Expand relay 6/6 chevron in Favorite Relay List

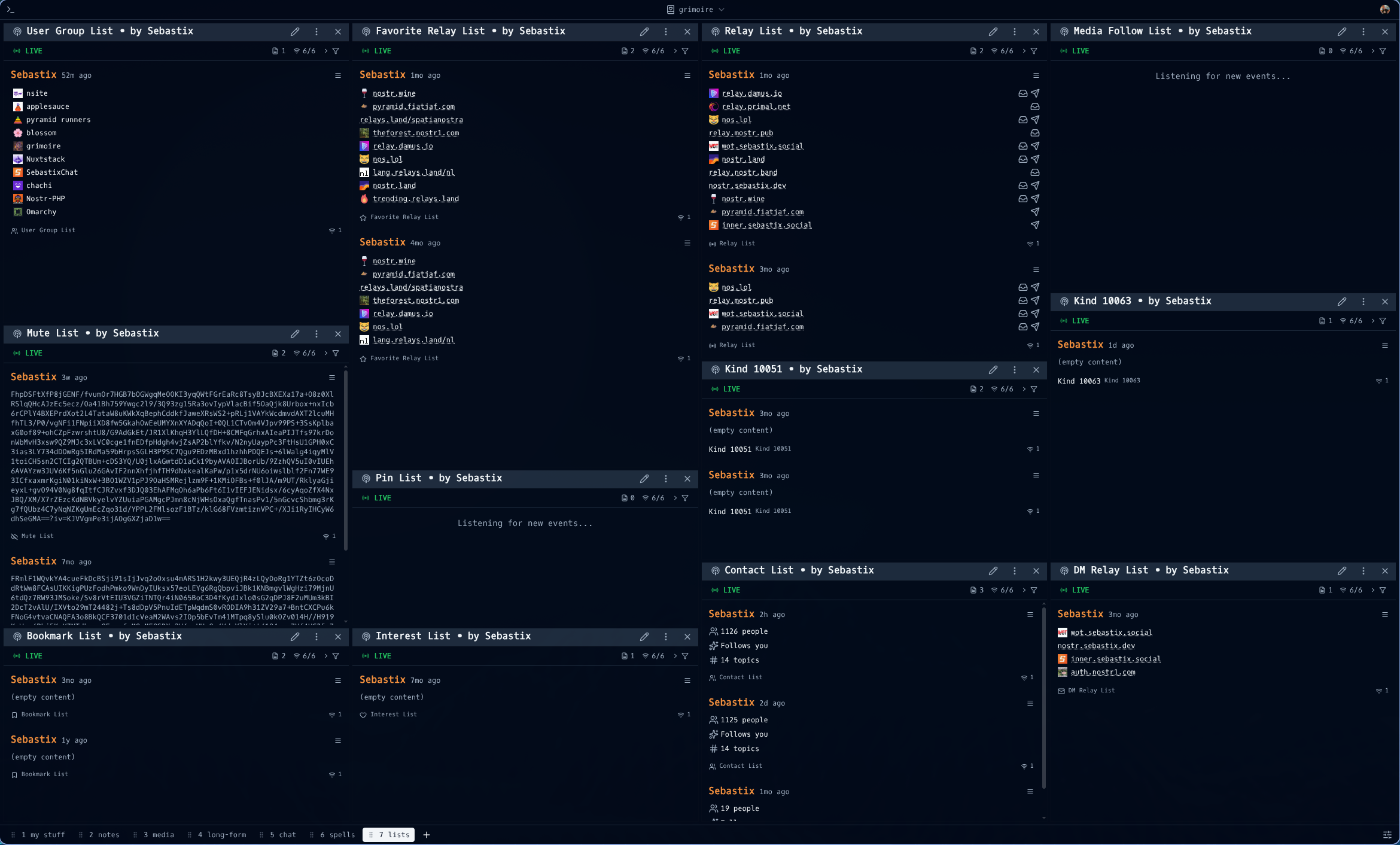(675, 51)
